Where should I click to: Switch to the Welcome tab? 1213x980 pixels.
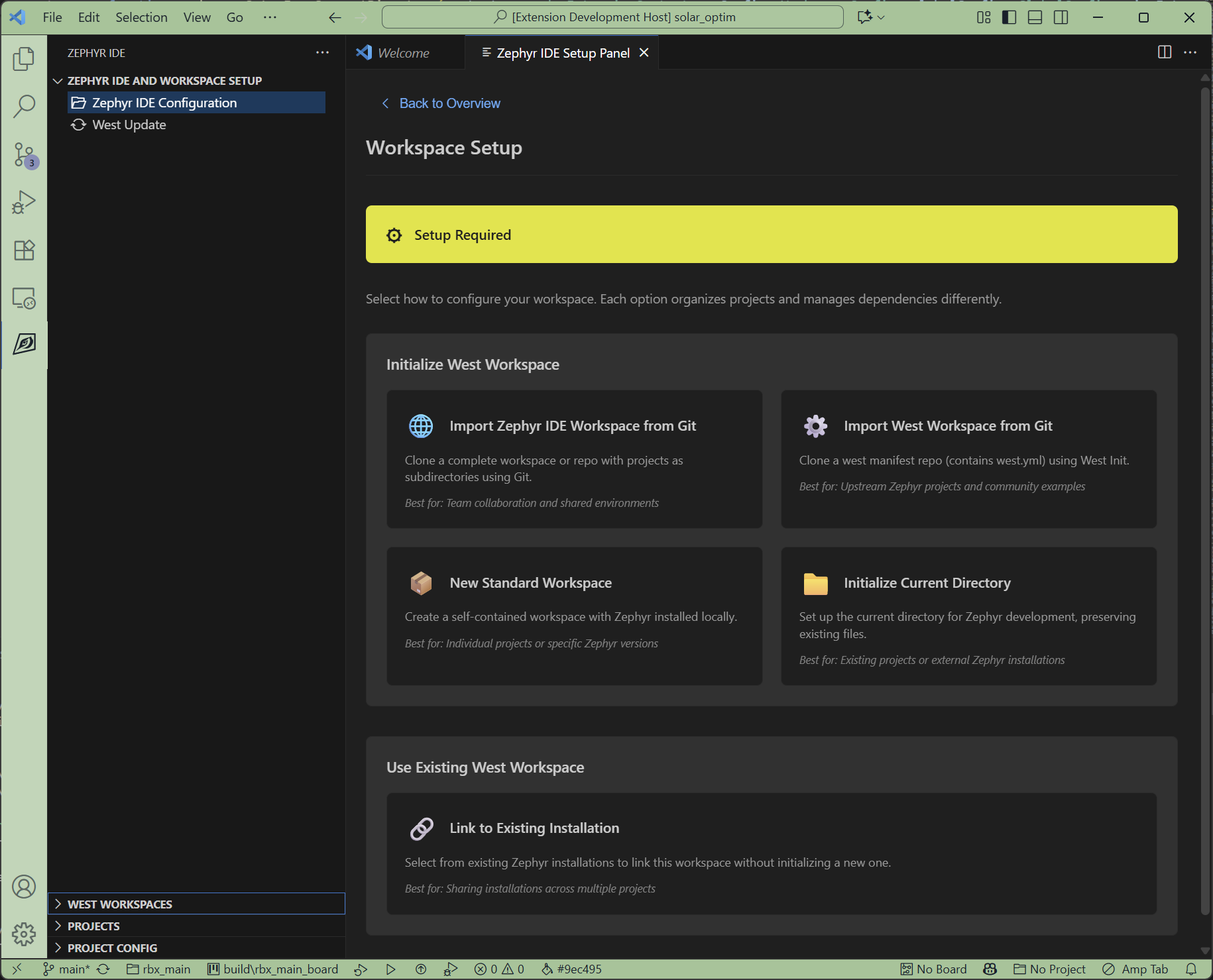[405, 52]
